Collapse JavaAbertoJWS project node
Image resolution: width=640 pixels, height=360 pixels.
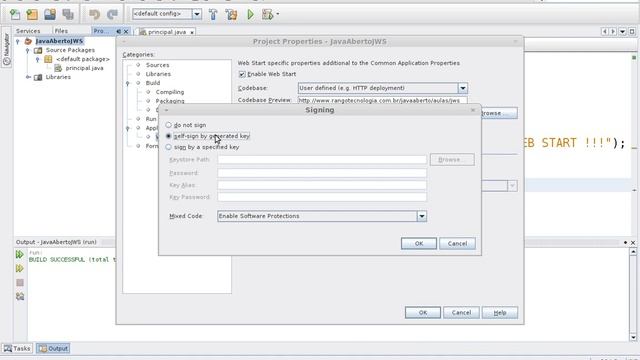pyautogui.click(x=18, y=41)
